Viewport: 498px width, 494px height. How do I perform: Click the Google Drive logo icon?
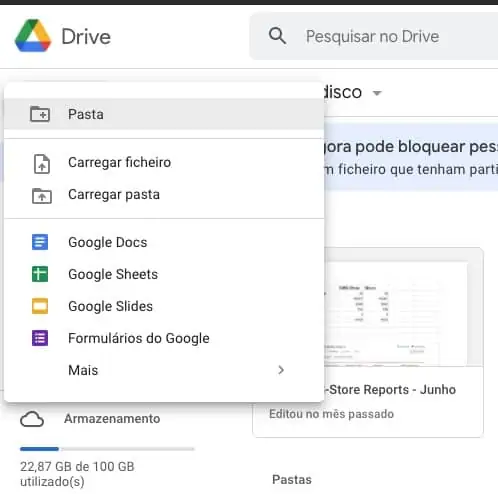[33, 36]
